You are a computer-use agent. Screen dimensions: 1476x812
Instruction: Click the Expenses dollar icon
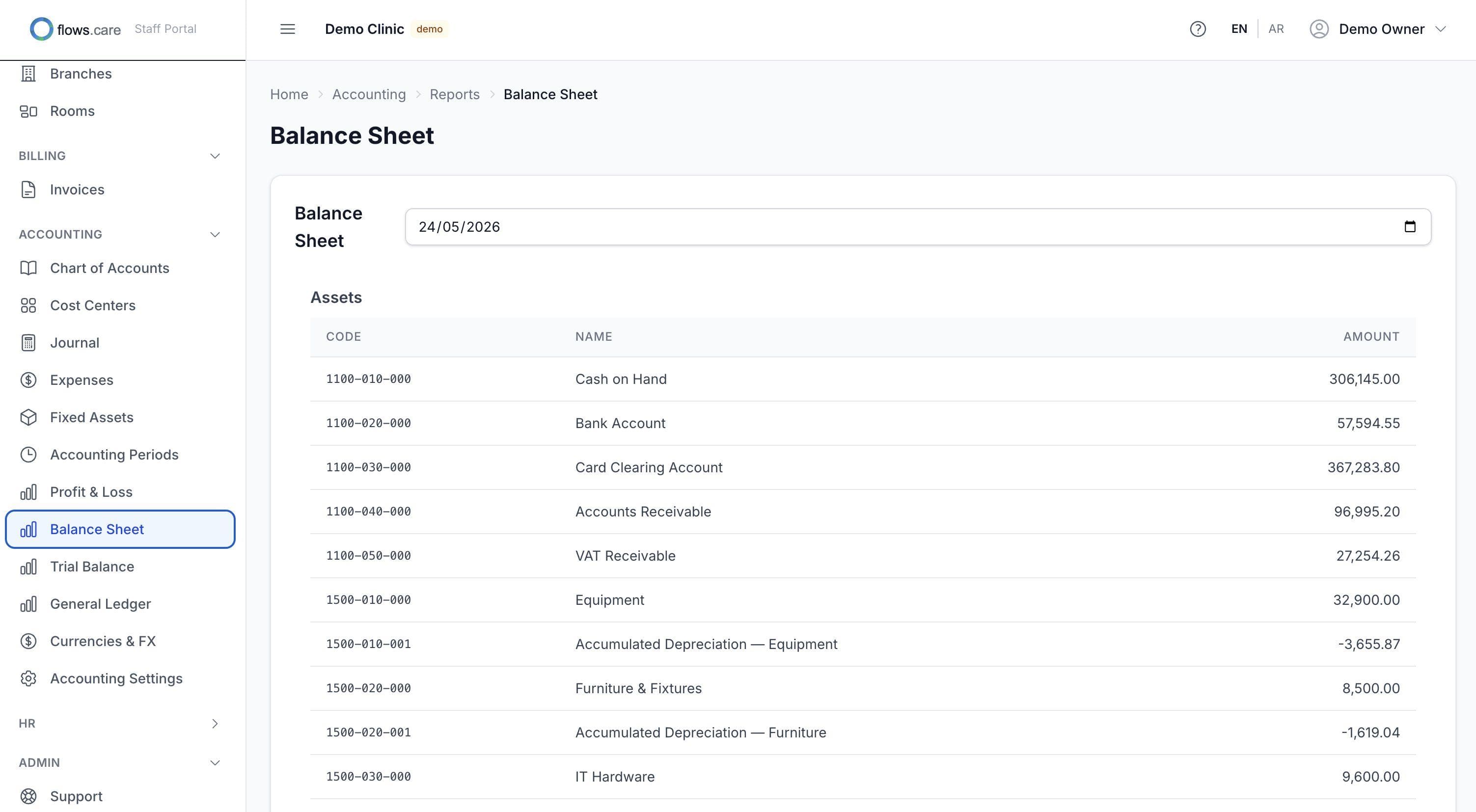click(x=28, y=380)
